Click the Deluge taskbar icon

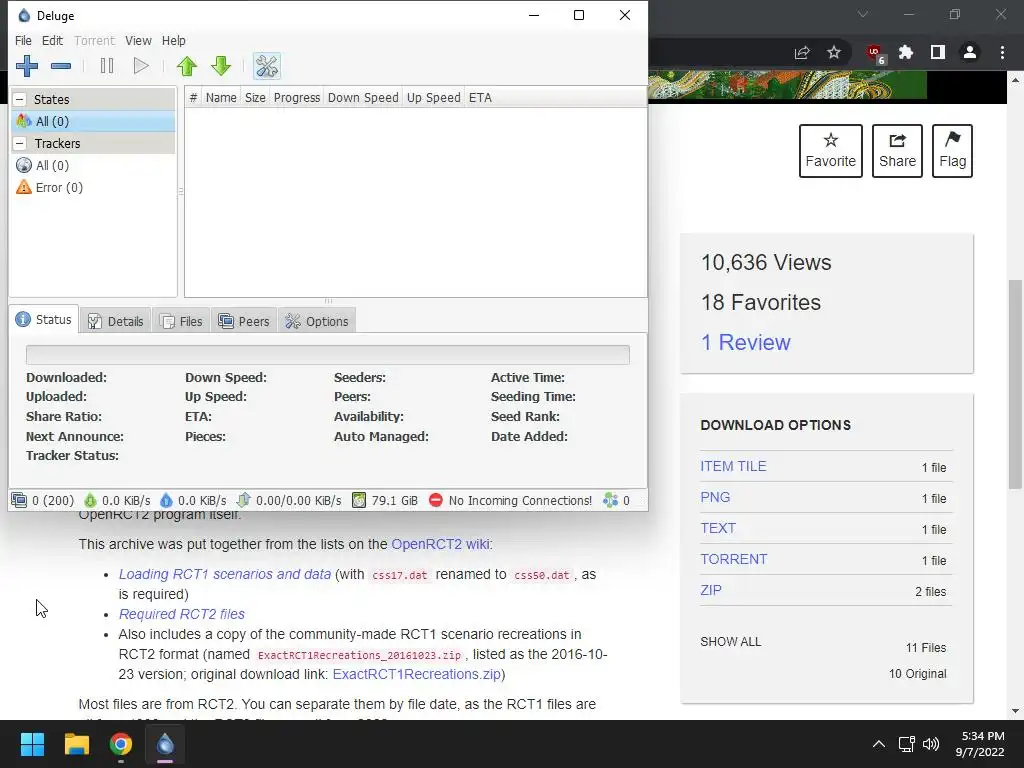coord(165,744)
